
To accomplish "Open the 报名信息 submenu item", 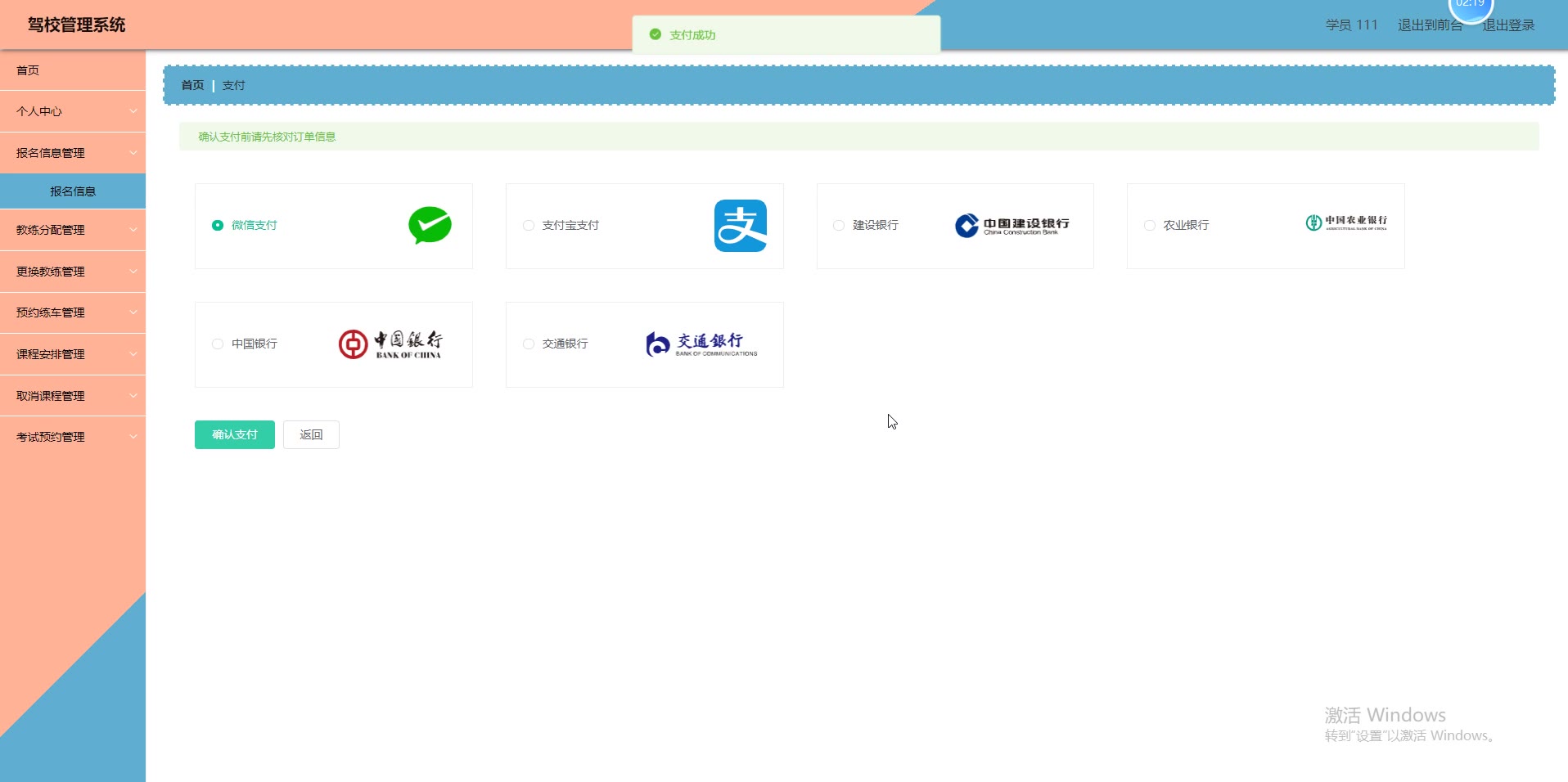I will point(73,191).
